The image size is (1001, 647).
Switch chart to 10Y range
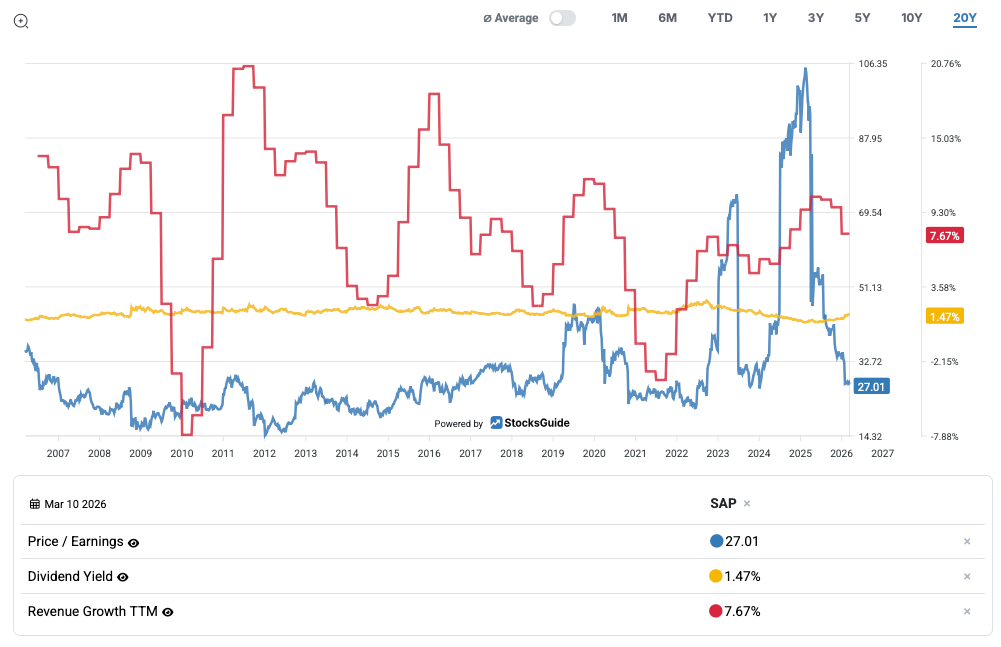911,18
